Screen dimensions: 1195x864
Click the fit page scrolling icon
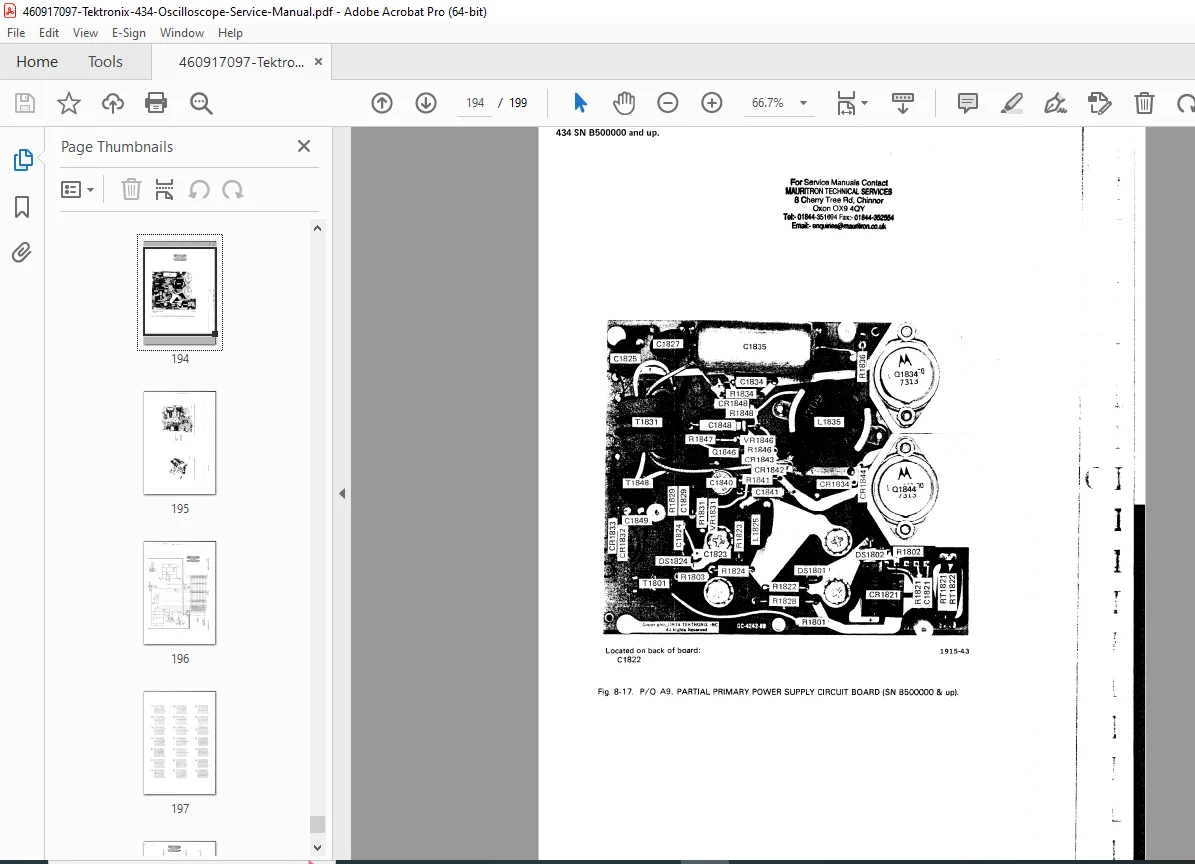[846, 103]
